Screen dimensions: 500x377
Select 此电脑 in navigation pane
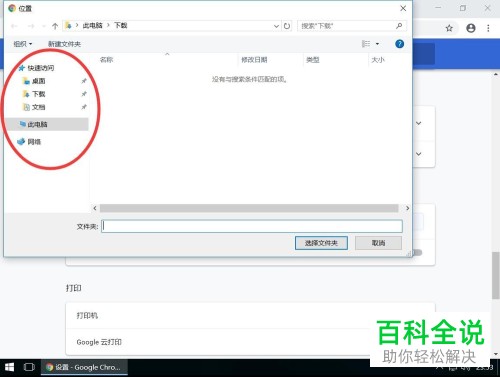[x=47, y=124]
